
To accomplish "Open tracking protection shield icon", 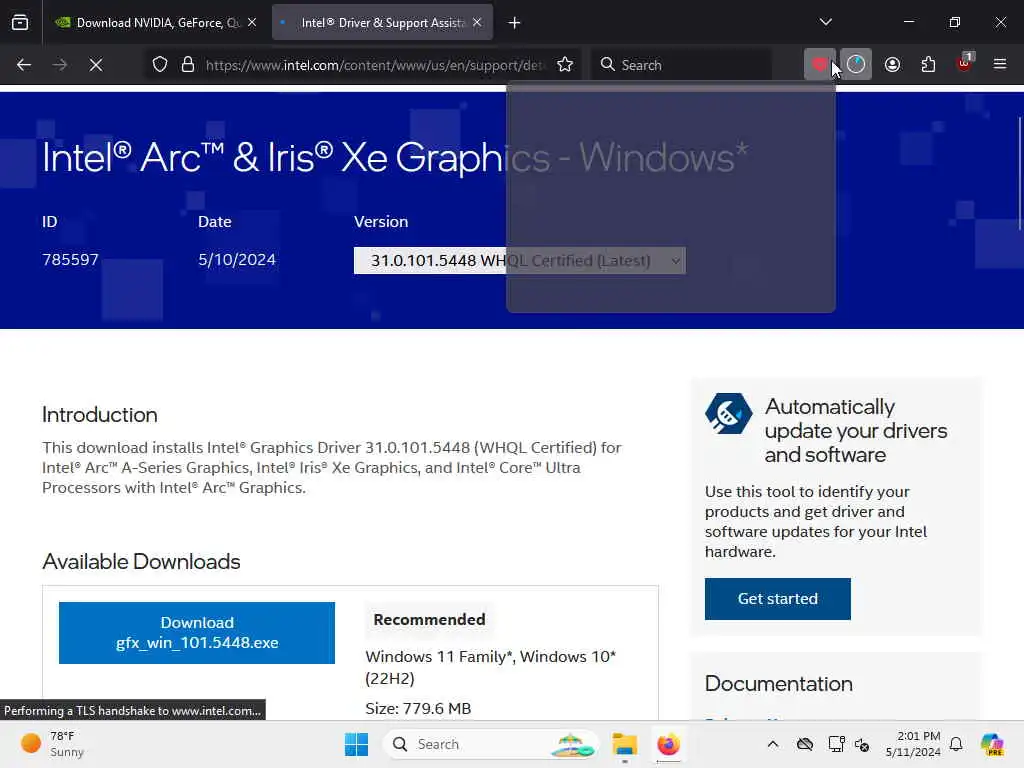I will 160,65.
